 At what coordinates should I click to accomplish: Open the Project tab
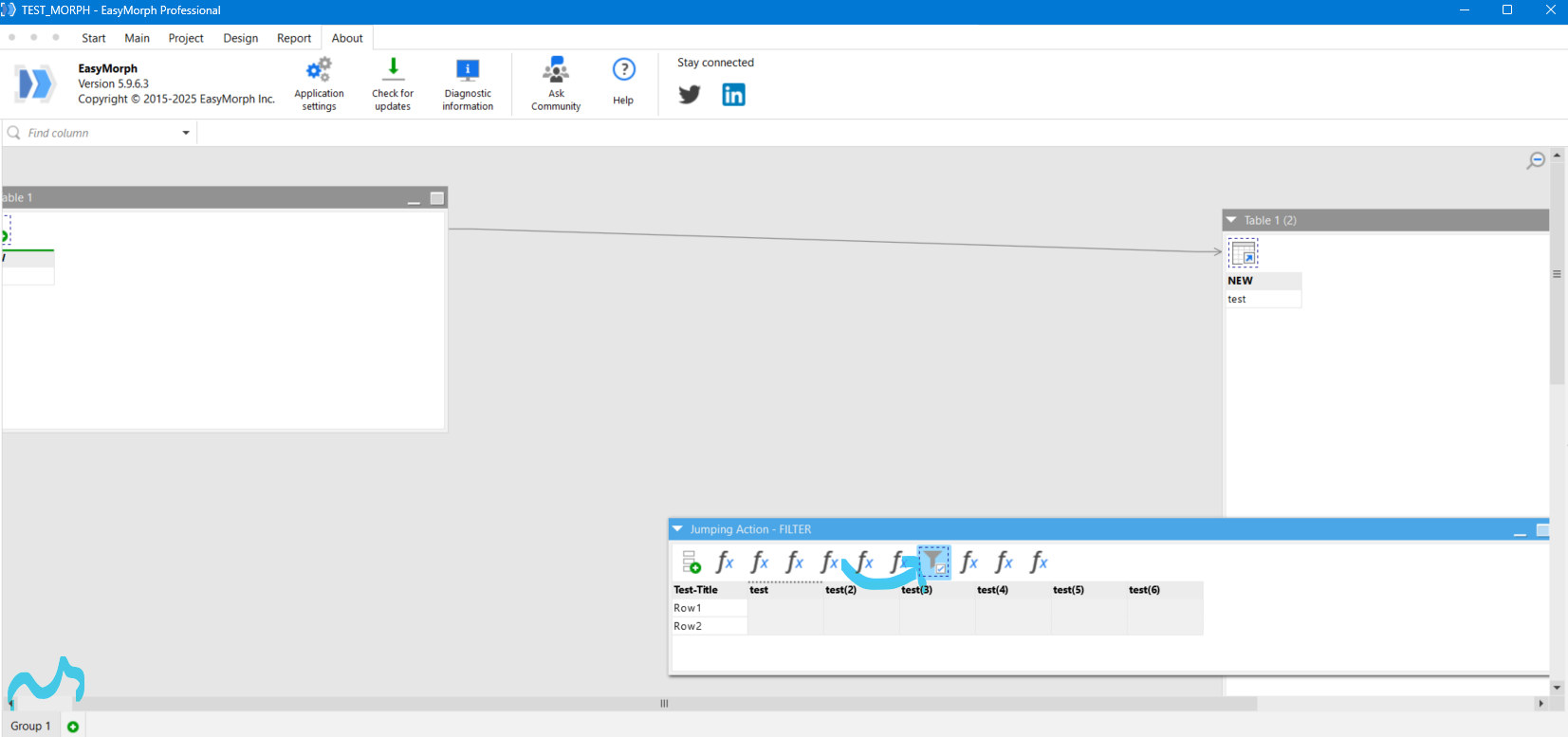tap(186, 38)
